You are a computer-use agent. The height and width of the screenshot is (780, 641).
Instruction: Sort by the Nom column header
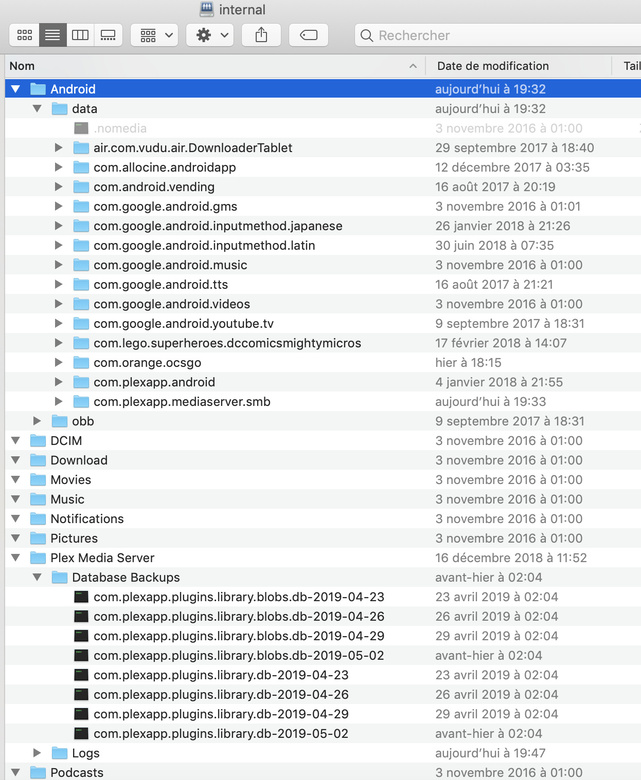(215, 66)
